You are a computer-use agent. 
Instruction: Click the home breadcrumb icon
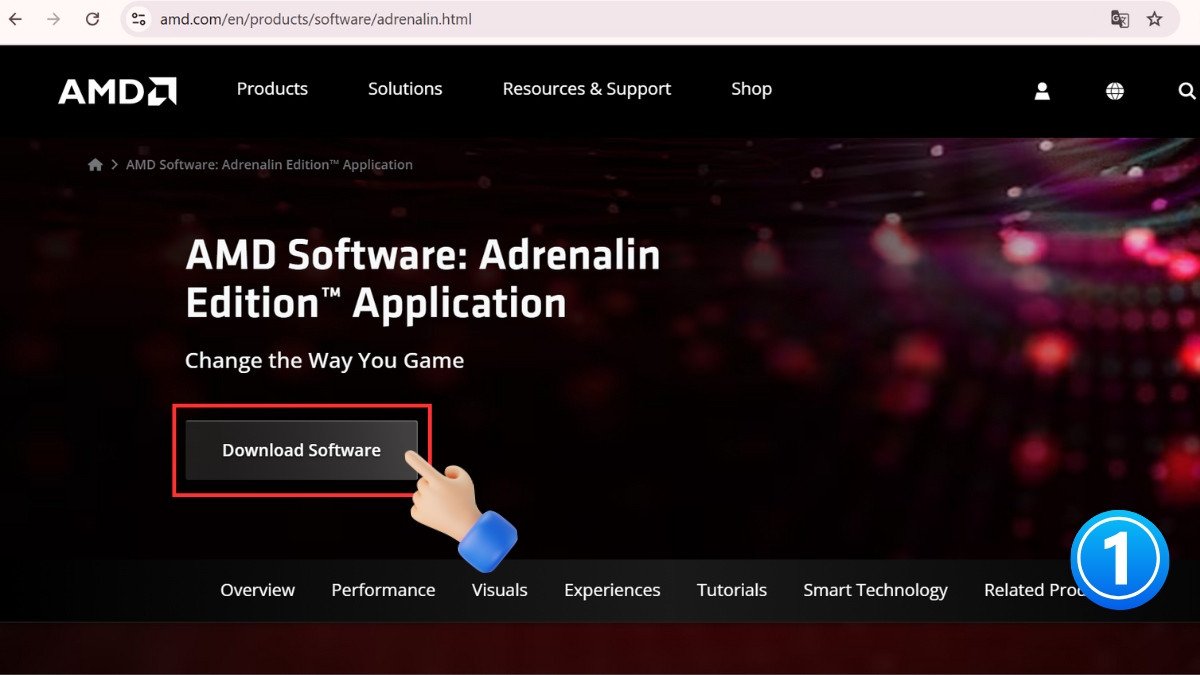(x=95, y=163)
